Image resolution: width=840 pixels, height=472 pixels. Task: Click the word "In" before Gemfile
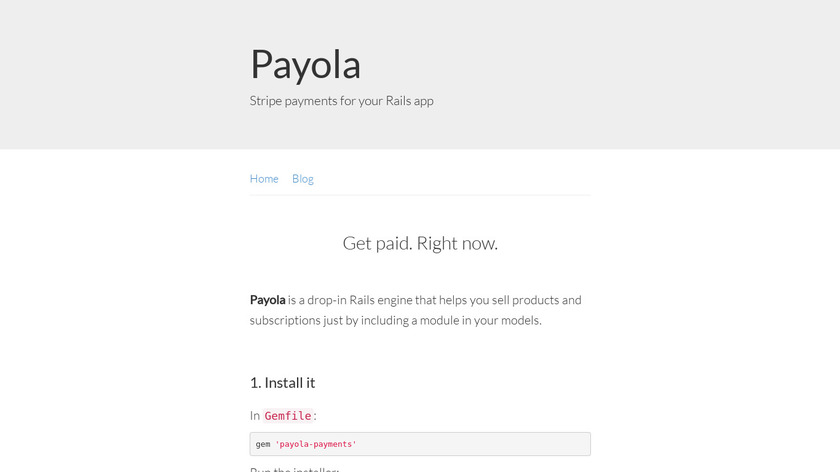click(x=255, y=416)
